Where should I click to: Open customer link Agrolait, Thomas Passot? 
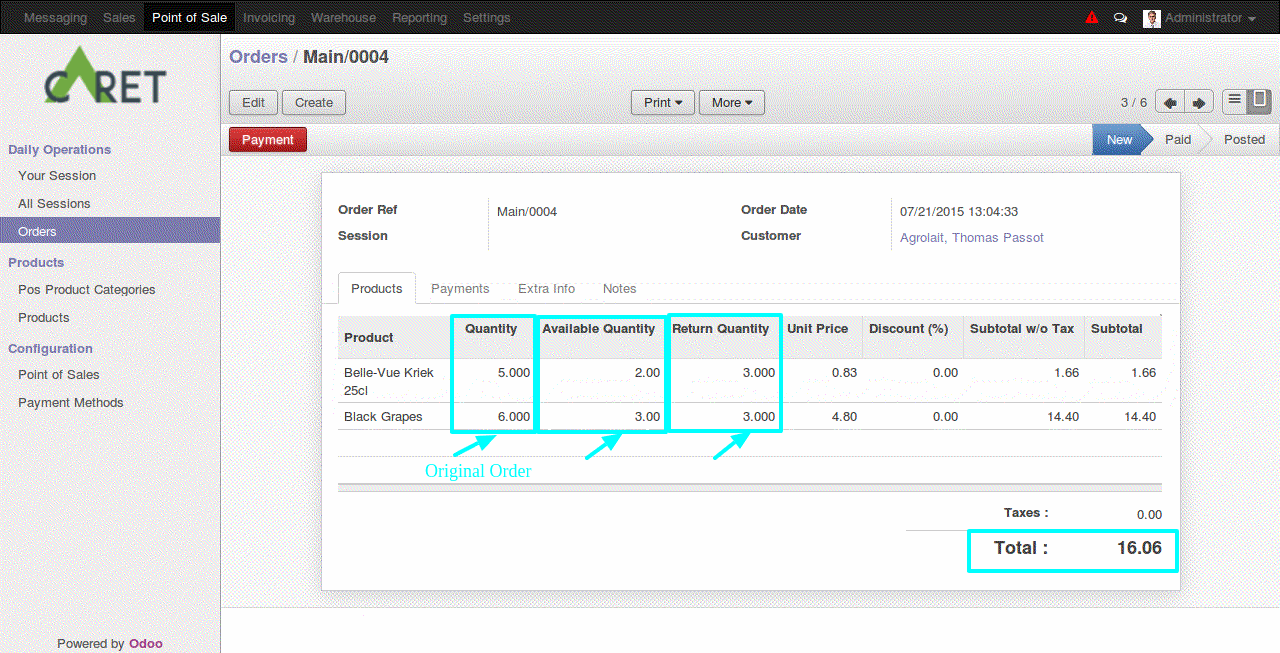971,237
